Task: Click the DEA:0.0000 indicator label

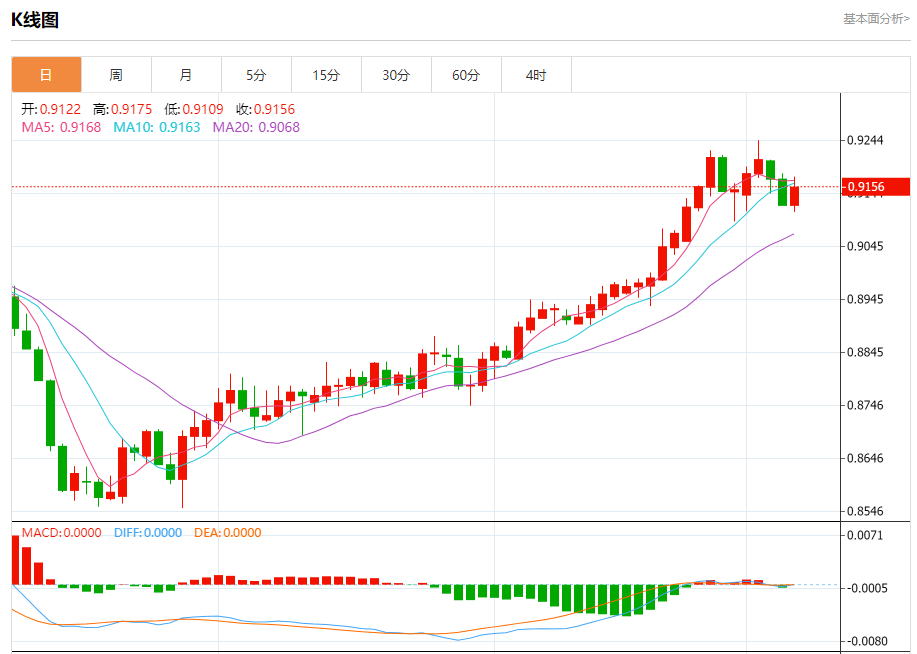Action: [227, 533]
